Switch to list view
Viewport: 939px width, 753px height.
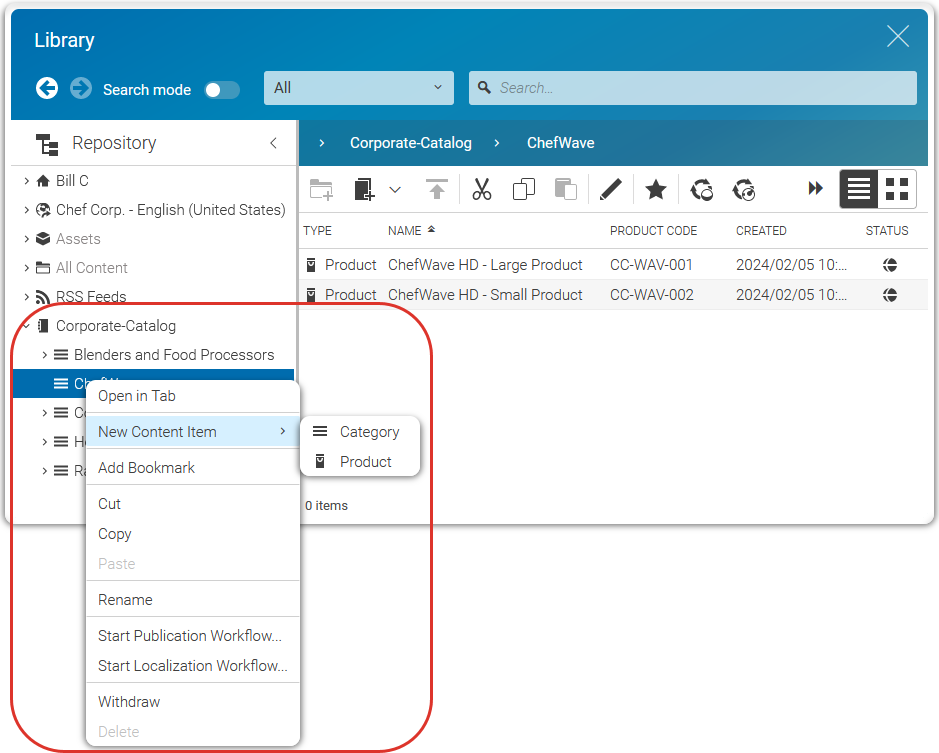tap(858, 189)
